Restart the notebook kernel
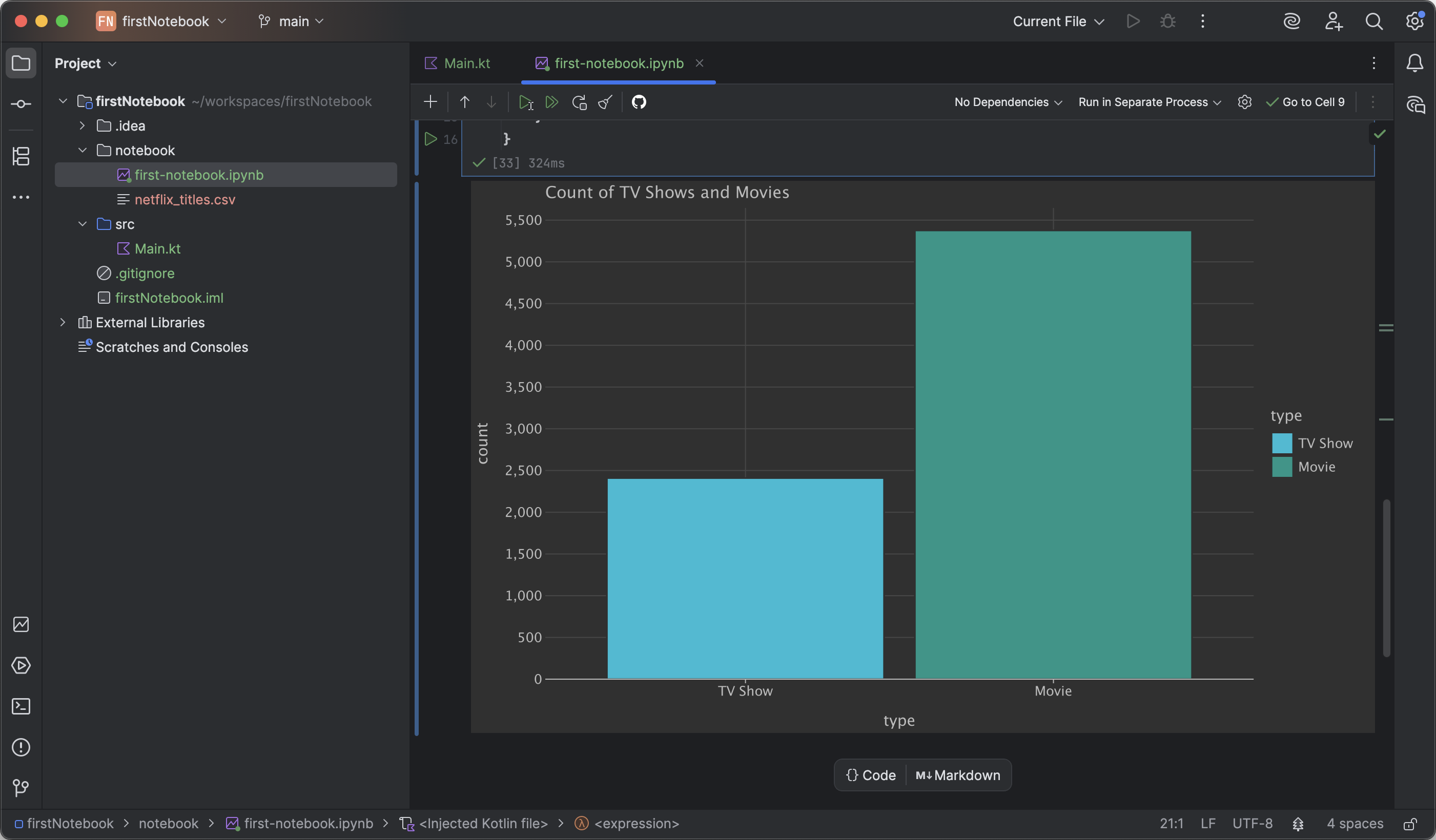Image resolution: width=1436 pixels, height=840 pixels. (x=579, y=102)
